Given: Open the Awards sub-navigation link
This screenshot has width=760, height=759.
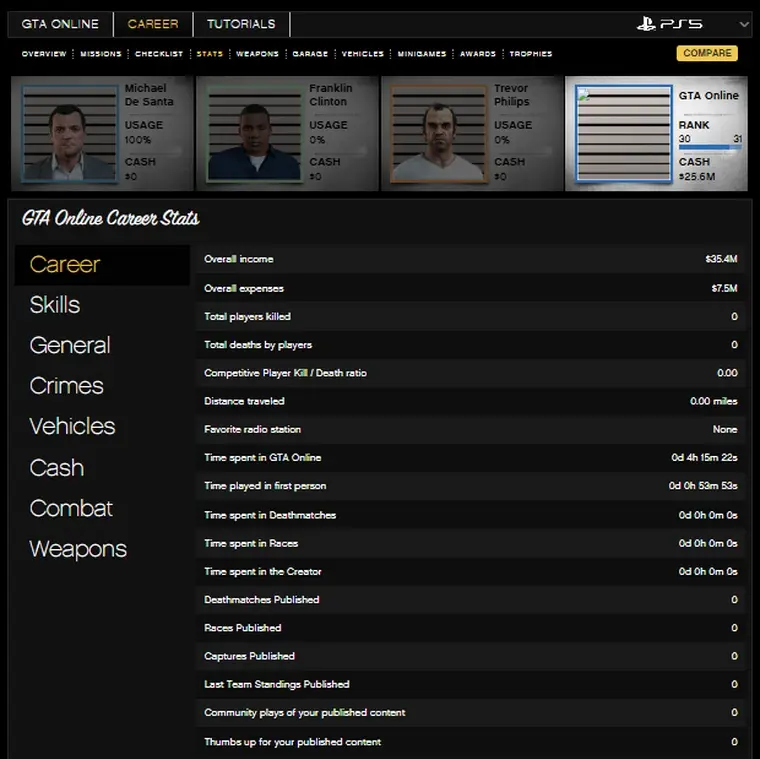Looking at the screenshot, I should point(478,54).
